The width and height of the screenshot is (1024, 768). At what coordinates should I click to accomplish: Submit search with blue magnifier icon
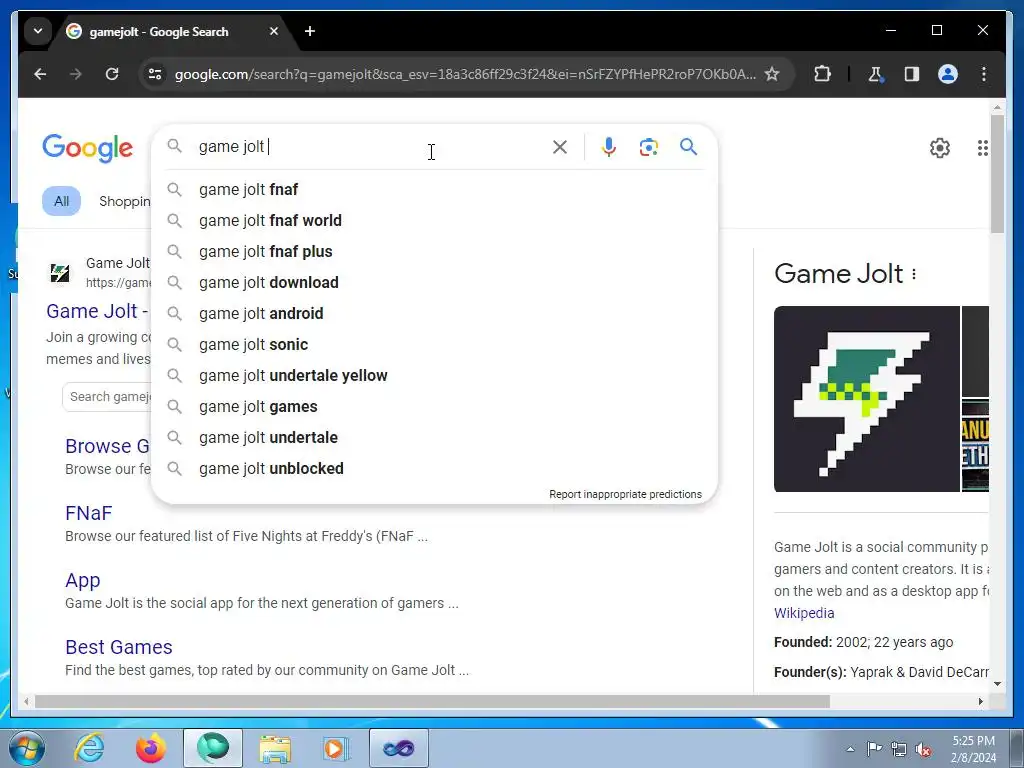(x=688, y=147)
